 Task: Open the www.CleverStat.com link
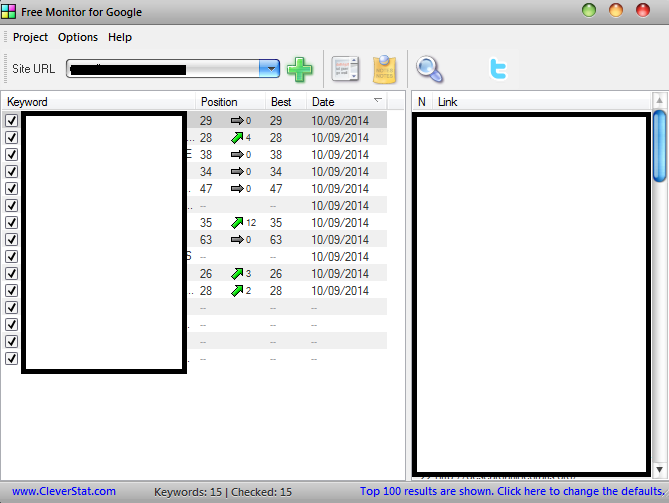pyautogui.click(x=64, y=491)
